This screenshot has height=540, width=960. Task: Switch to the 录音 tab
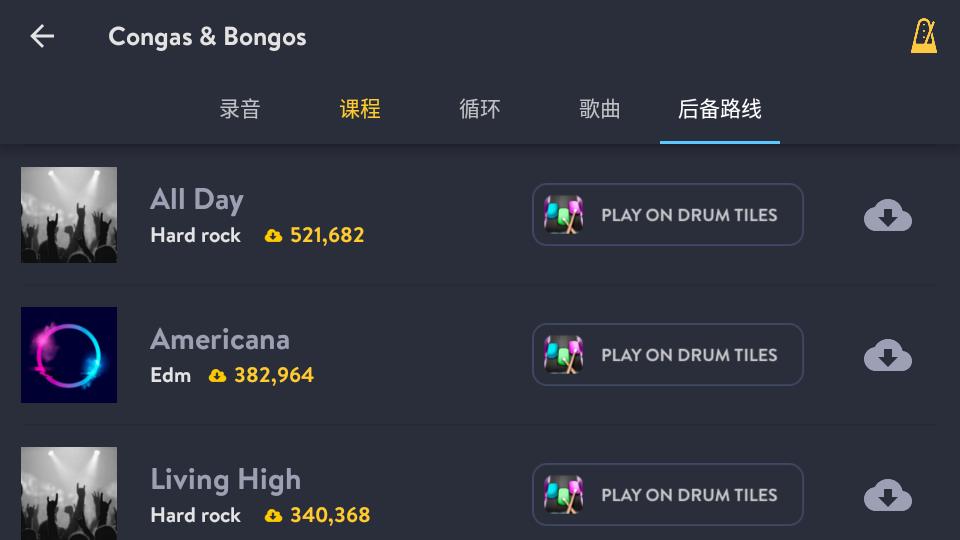pyautogui.click(x=240, y=109)
